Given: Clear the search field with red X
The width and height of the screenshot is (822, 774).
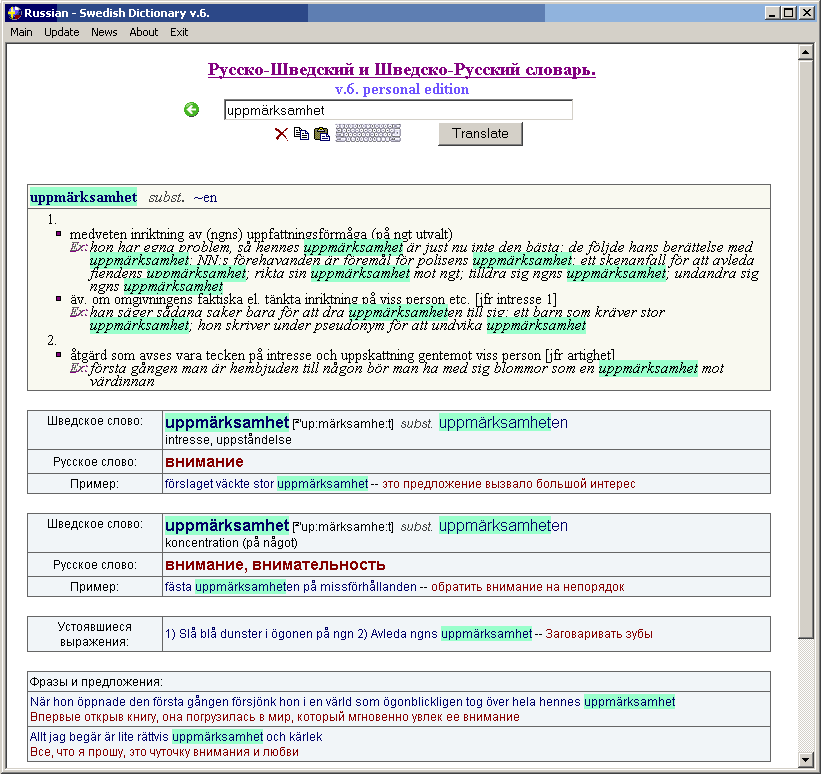Looking at the screenshot, I should [281, 134].
